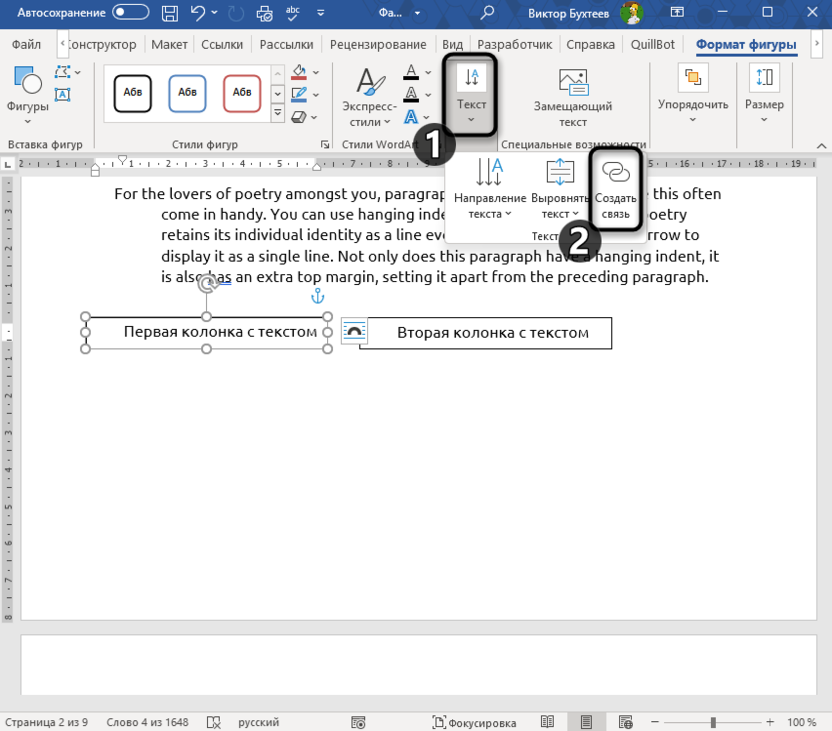Click Alt Text (Замещающий текст) icon
The image size is (832, 731).
[572, 83]
